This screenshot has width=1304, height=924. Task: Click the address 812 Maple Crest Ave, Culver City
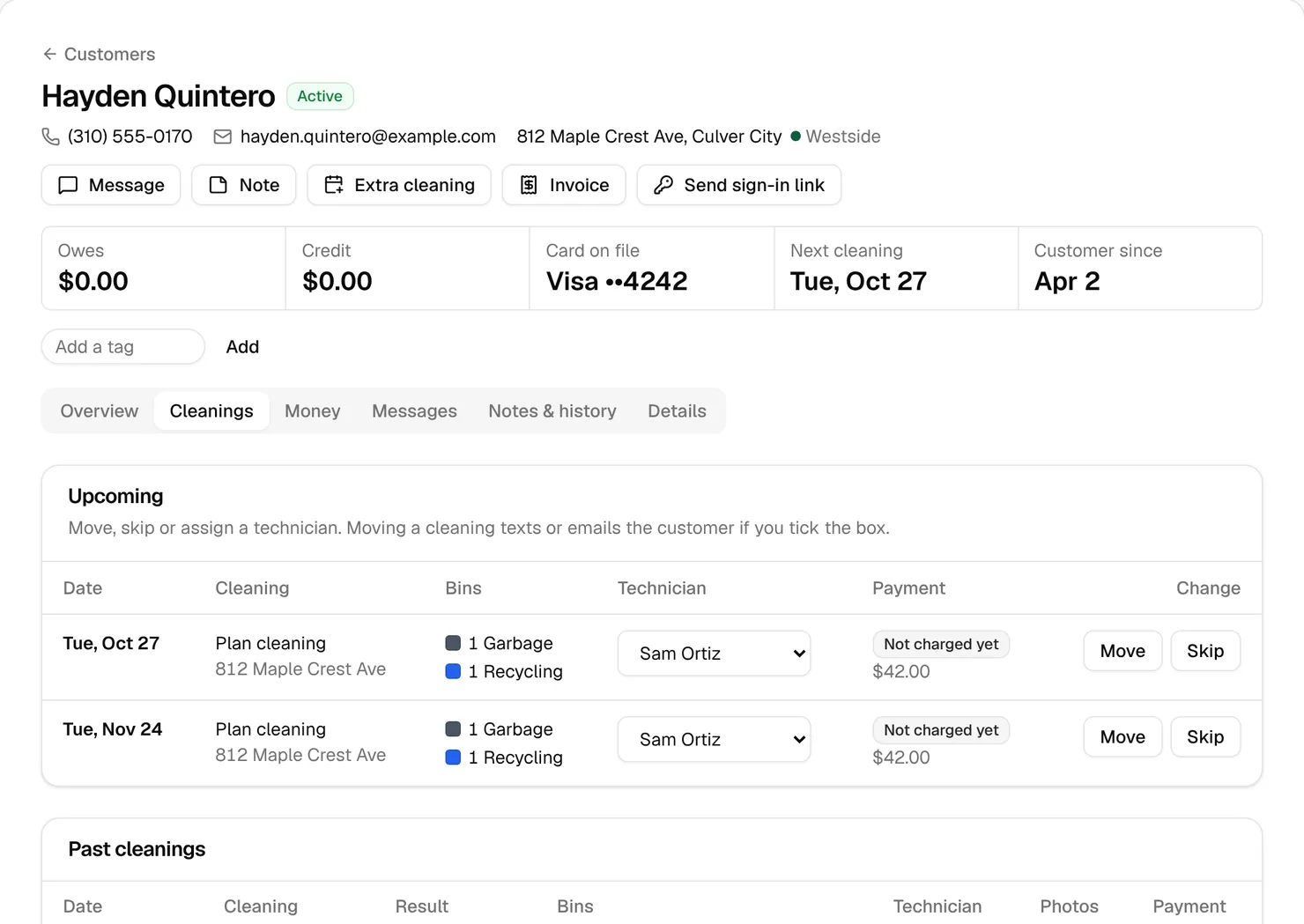coord(649,137)
